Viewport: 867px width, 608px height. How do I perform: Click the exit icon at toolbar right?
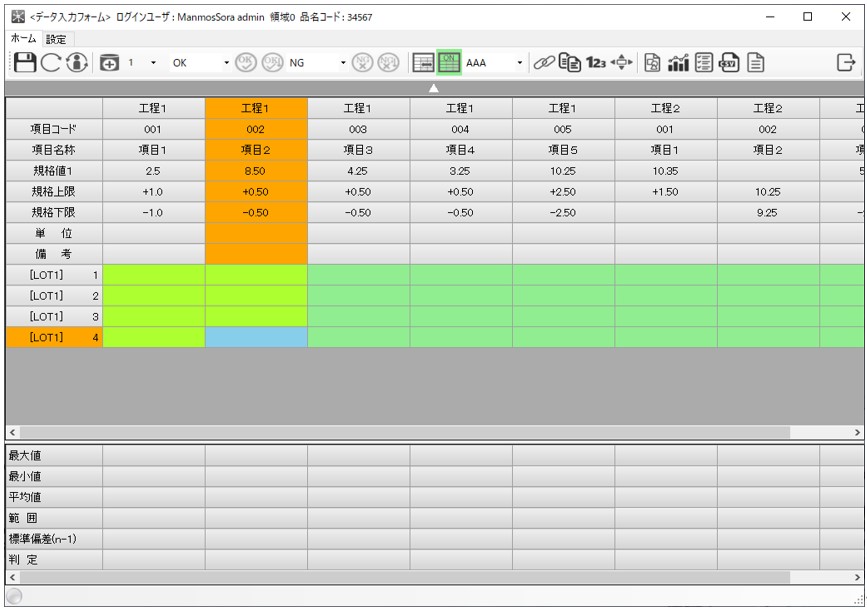click(x=845, y=63)
